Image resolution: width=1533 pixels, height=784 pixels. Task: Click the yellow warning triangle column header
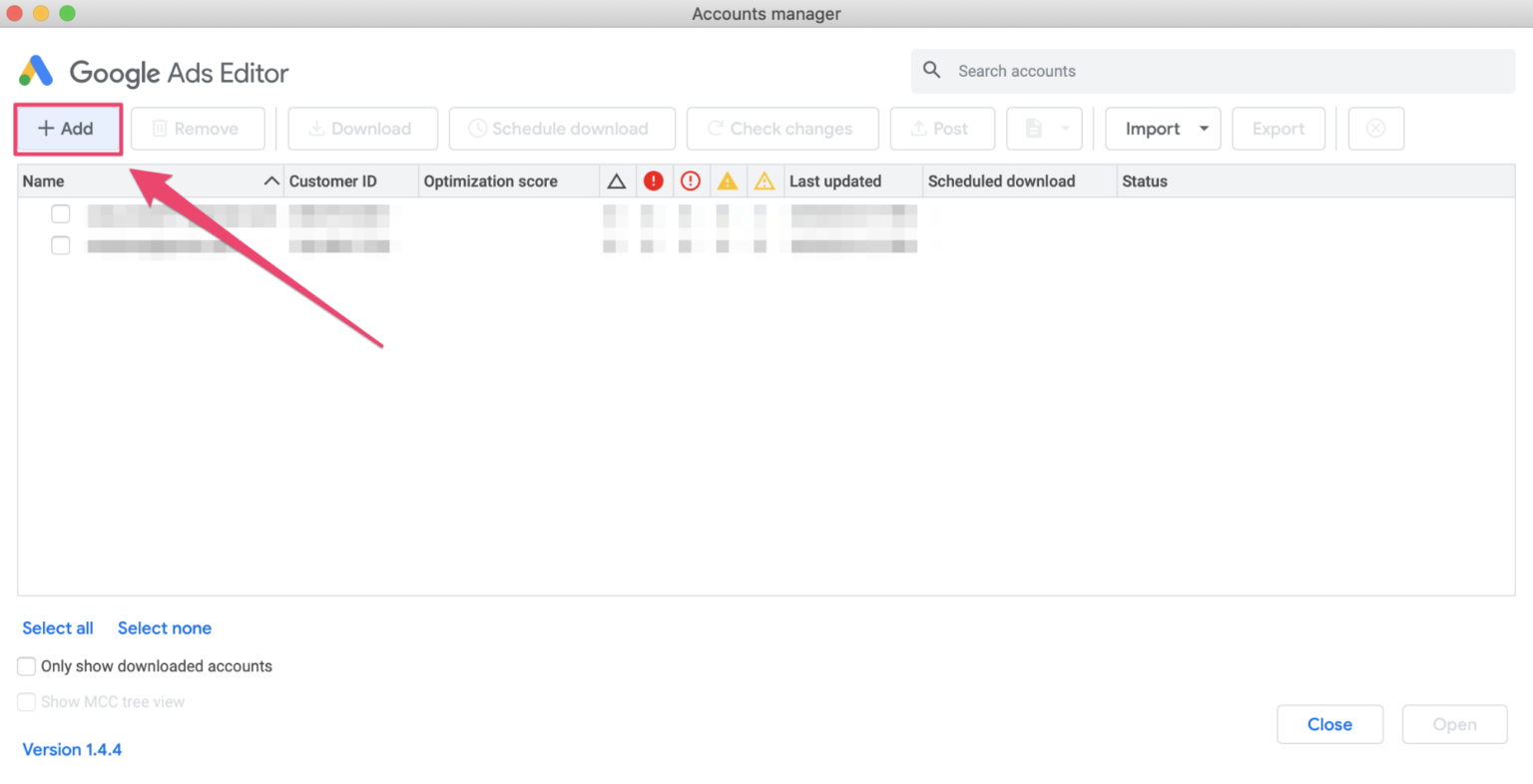pyautogui.click(x=728, y=181)
